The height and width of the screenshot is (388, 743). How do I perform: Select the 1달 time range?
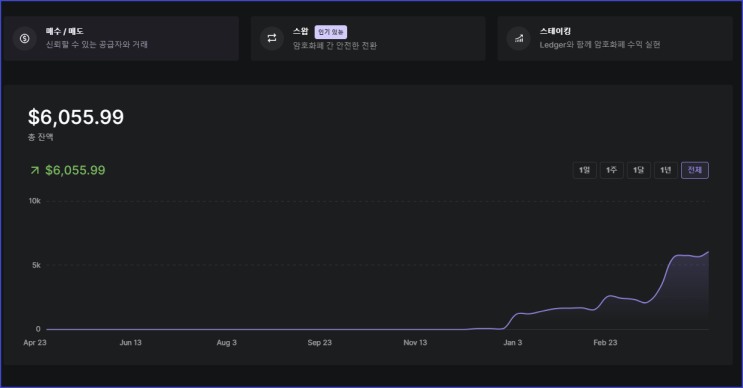639,170
